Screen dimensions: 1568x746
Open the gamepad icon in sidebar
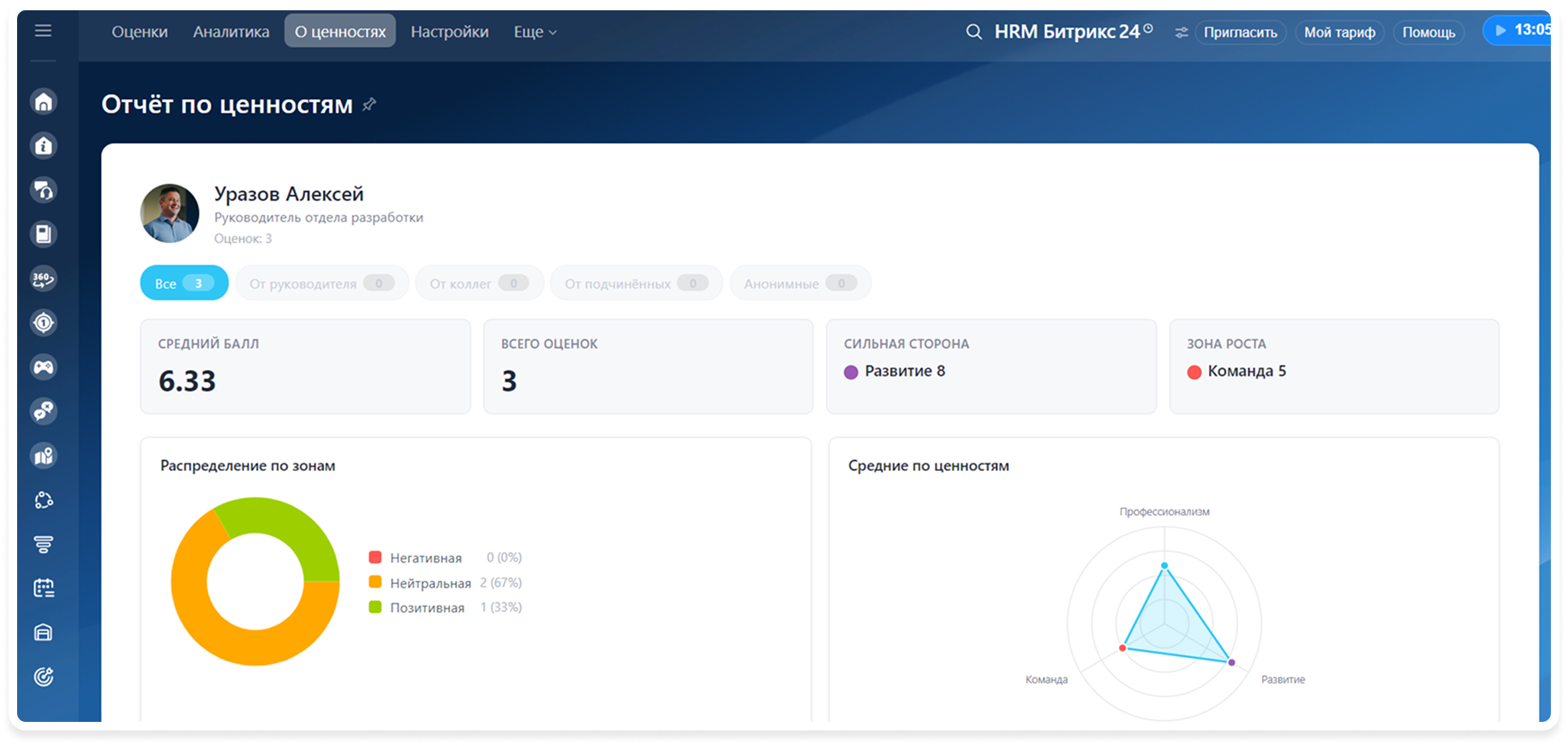[44, 367]
